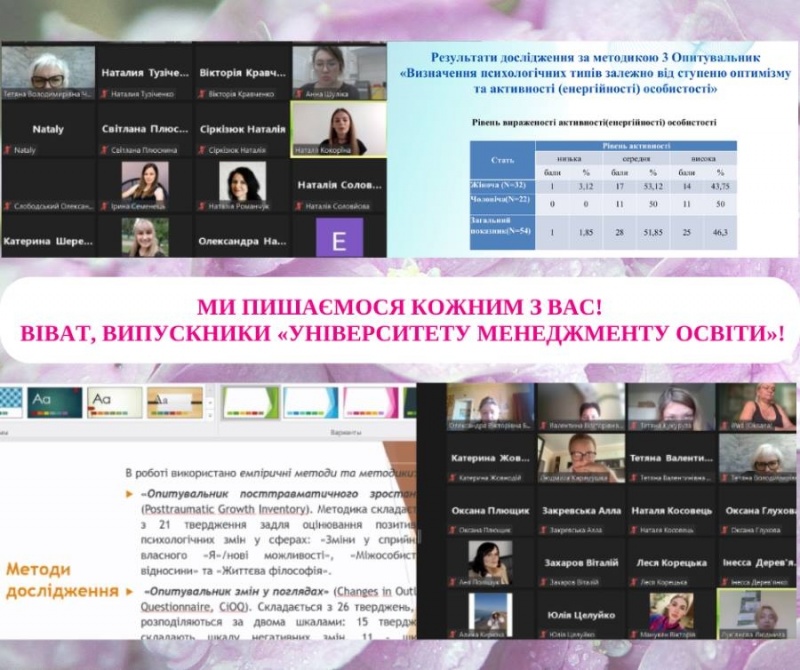800x670 pixels.
Task: Select the Захаров Віталій participant tile
Action: [x=582, y=563]
